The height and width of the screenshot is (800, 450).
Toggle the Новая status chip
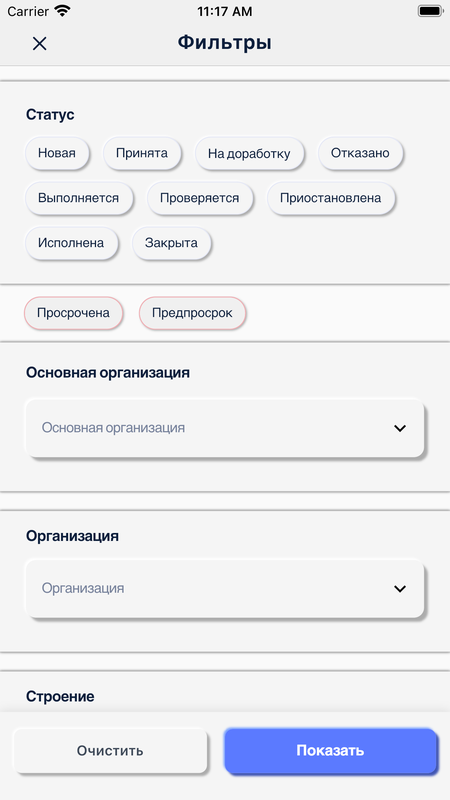click(x=57, y=153)
